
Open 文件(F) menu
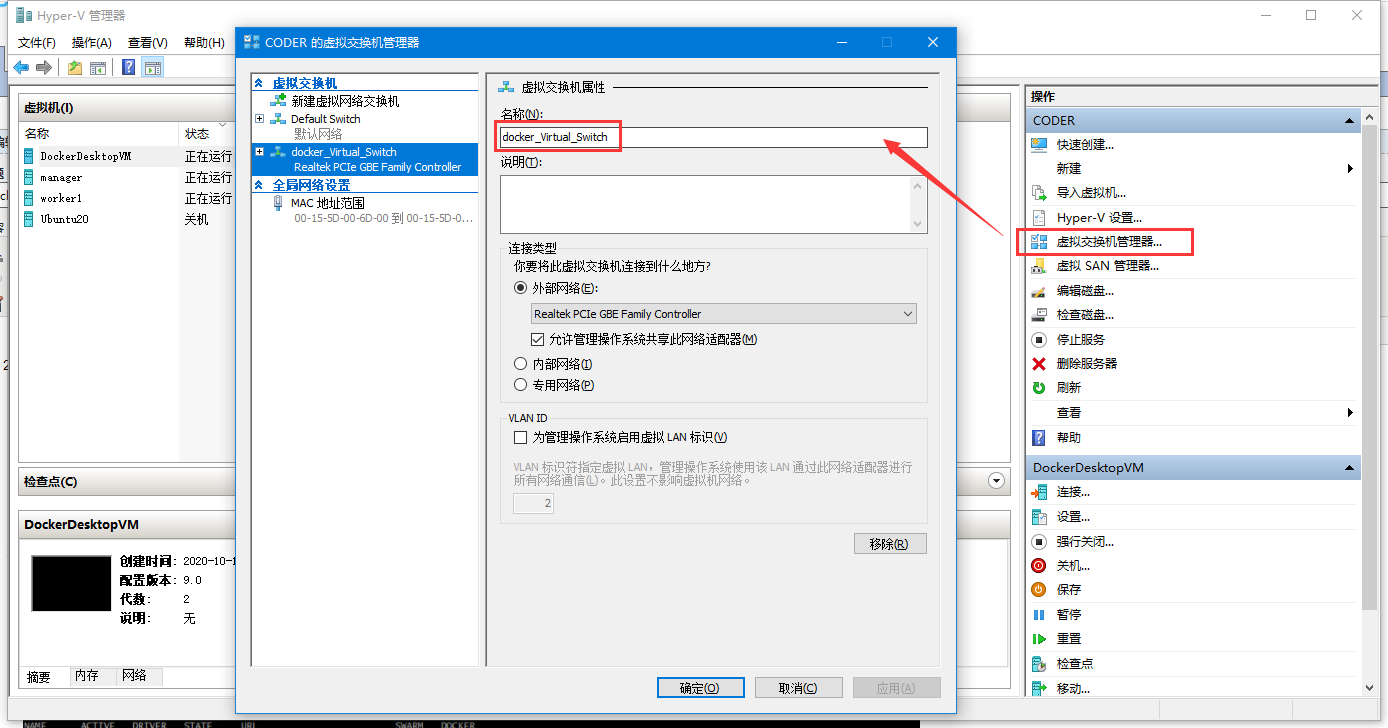point(37,42)
